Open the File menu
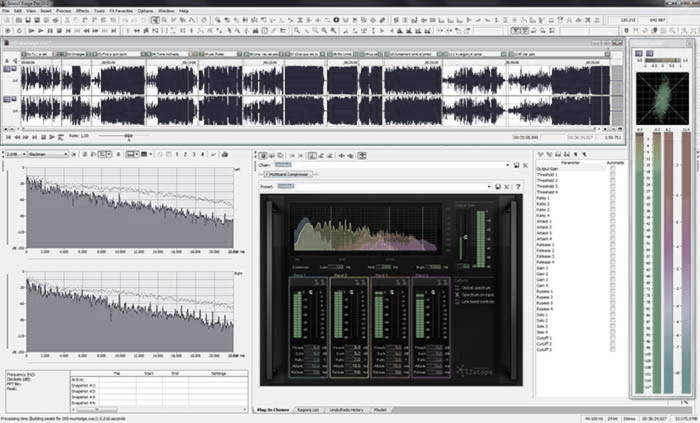700x423 pixels. pyautogui.click(x=6, y=11)
